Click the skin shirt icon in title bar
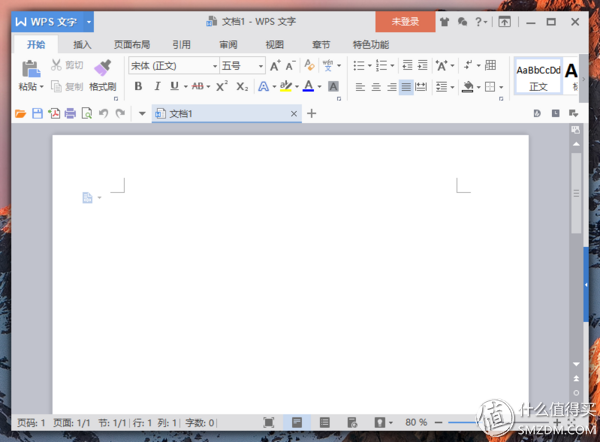The width and height of the screenshot is (600, 442). click(x=444, y=22)
